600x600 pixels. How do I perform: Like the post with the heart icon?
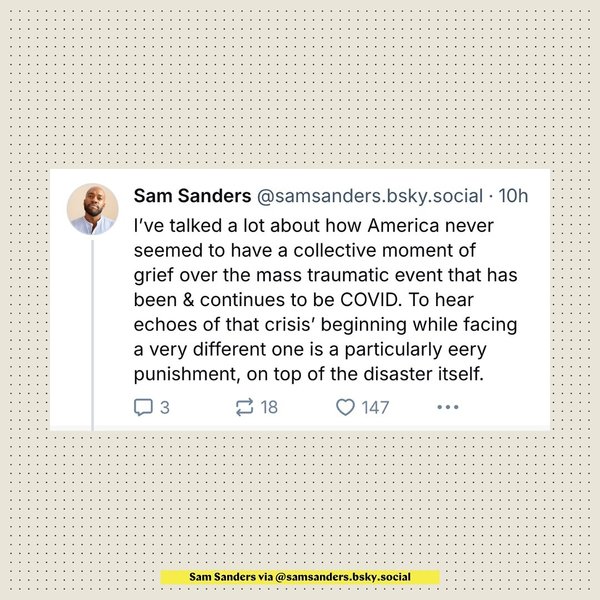(345, 407)
